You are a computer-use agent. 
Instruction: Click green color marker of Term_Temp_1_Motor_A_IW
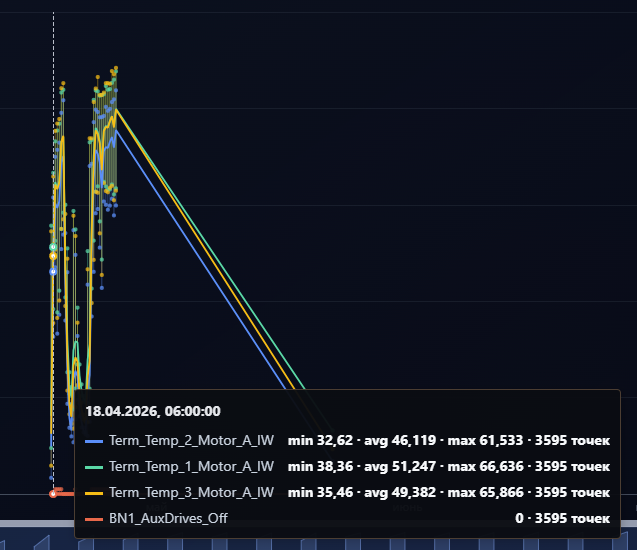94,467
